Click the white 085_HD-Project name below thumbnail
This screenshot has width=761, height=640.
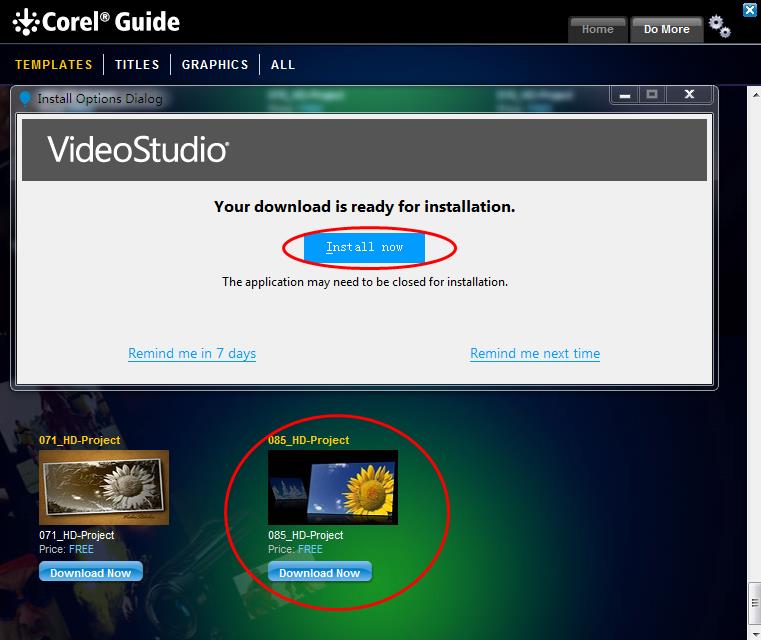point(306,535)
